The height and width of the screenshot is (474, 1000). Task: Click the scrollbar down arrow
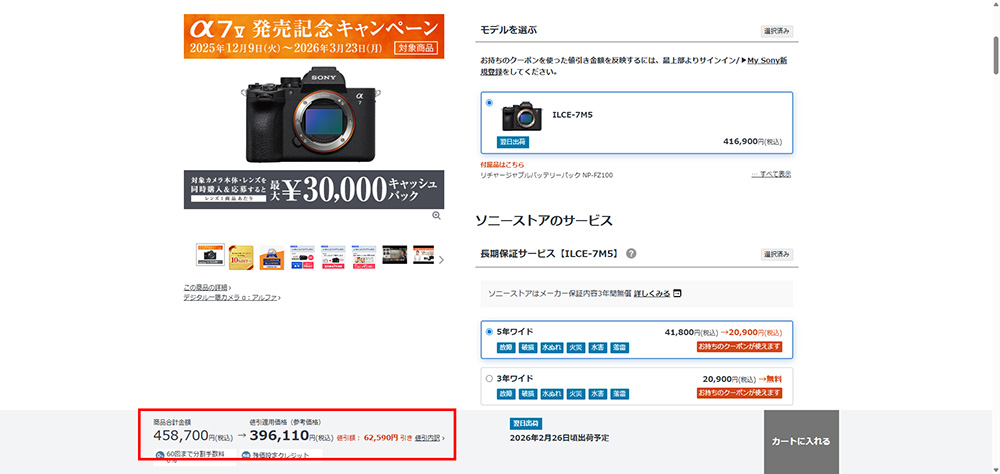pyautogui.click(x=996, y=469)
